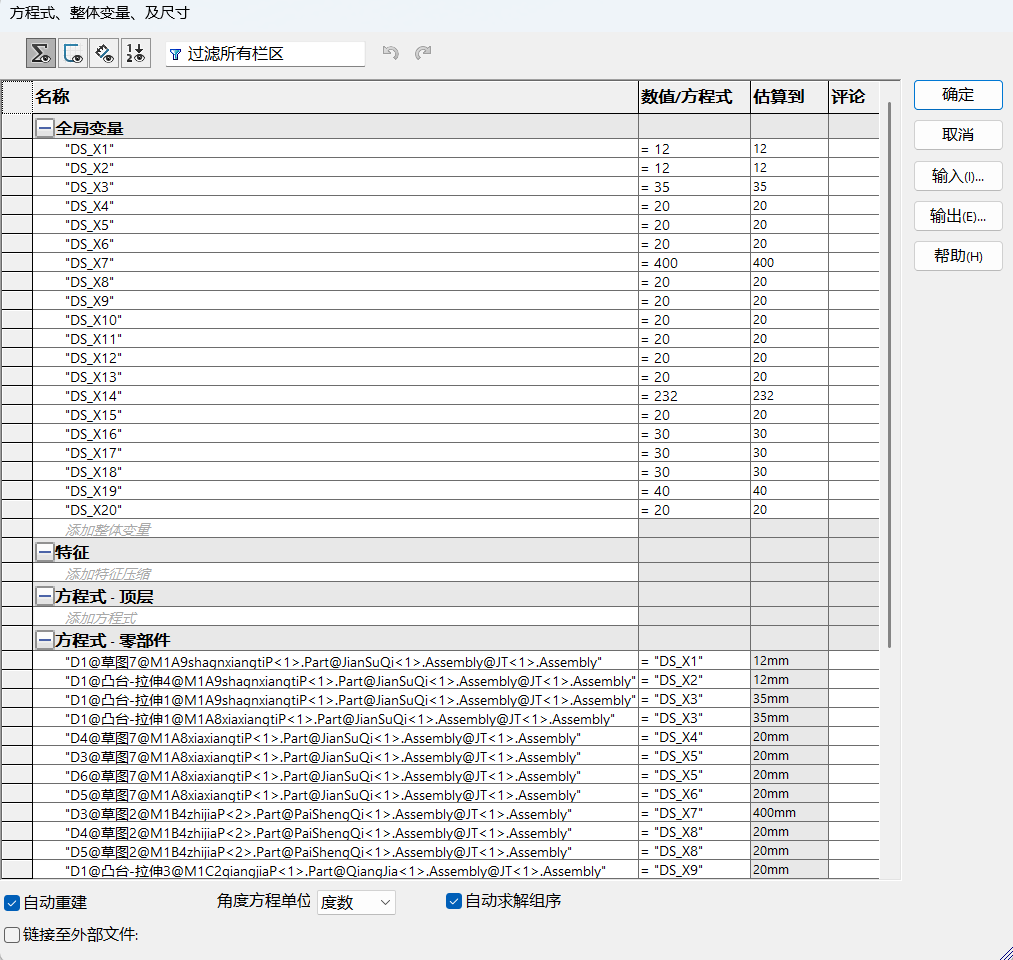Click the 帮助(H) button
Viewport: 1013px width, 960px height.
tap(958, 256)
